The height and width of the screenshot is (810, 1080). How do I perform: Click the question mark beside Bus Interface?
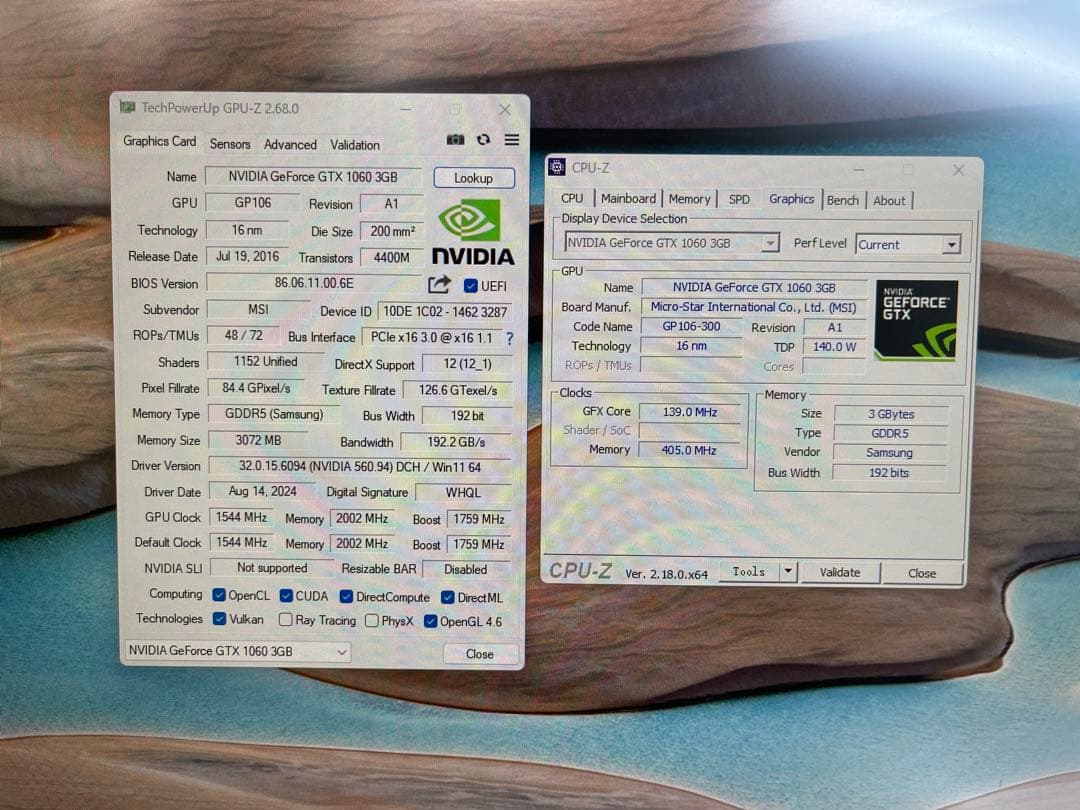(x=510, y=338)
